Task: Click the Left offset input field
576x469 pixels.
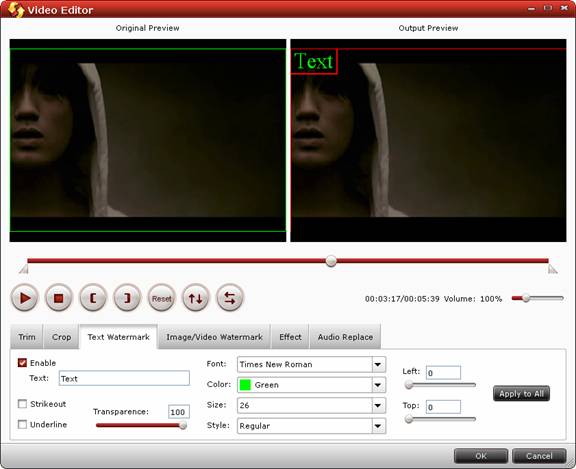Action: 443,373
